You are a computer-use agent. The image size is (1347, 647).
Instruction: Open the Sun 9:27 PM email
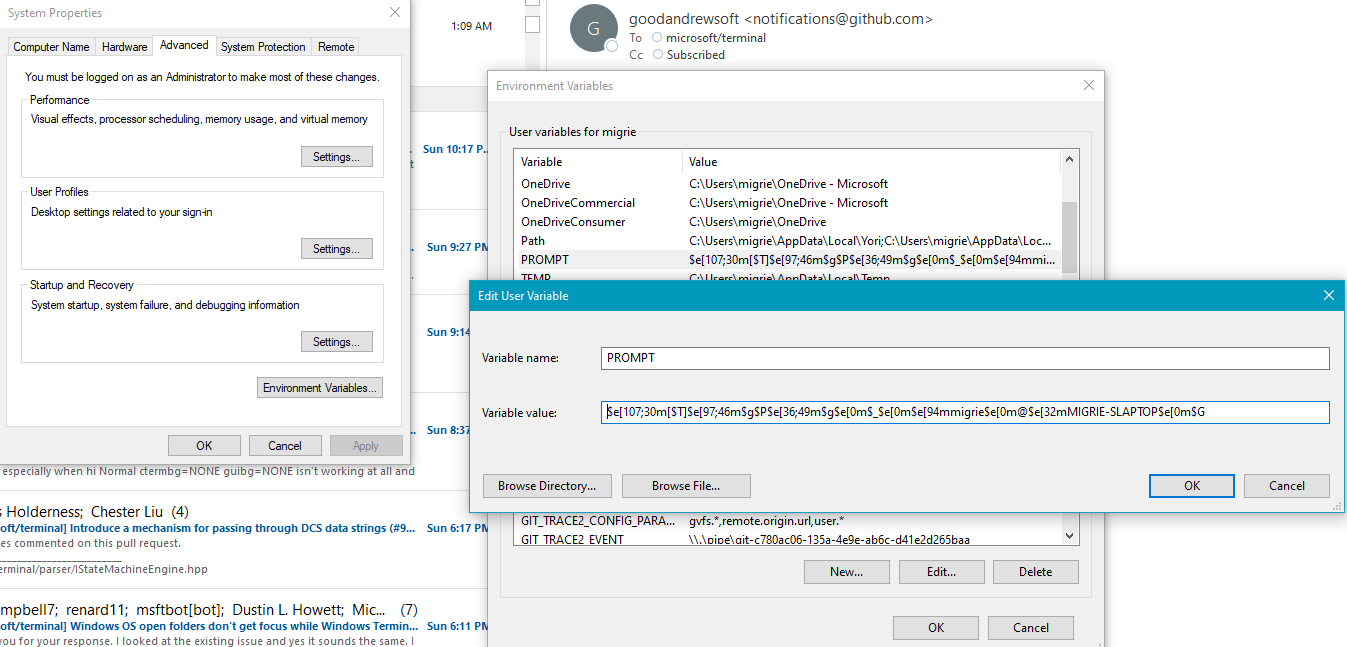click(x=457, y=247)
